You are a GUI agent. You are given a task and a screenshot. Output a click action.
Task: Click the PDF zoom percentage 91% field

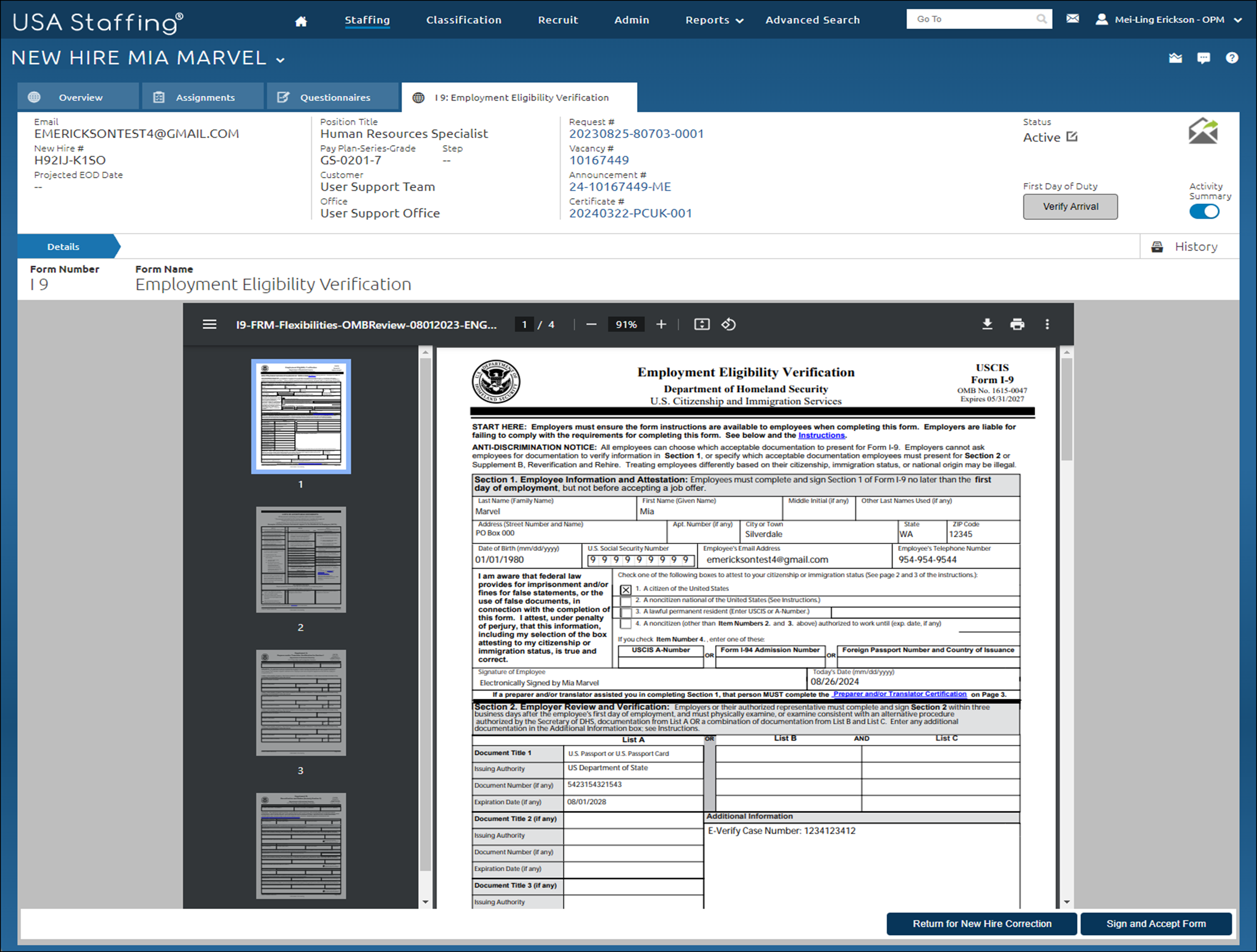point(626,324)
